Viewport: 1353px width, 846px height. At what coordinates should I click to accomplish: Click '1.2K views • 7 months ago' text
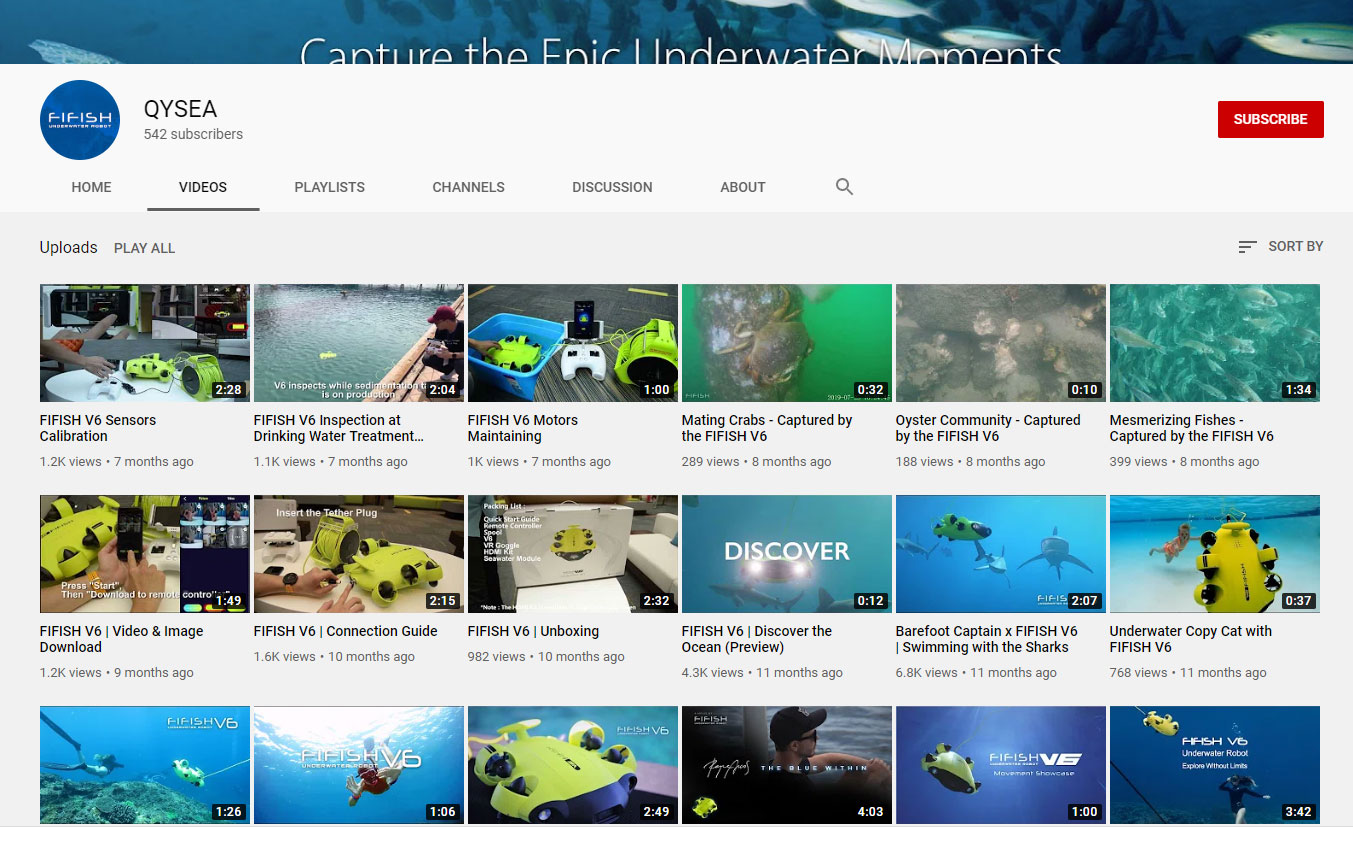coord(117,462)
